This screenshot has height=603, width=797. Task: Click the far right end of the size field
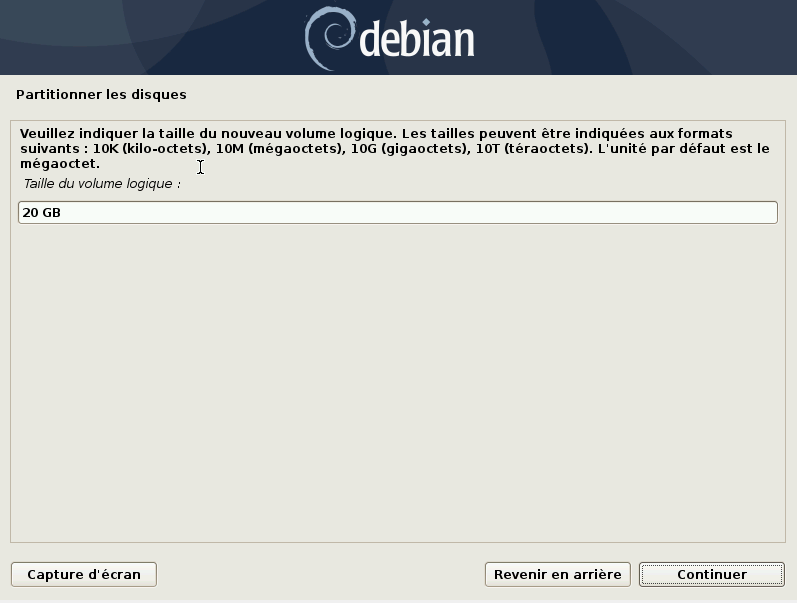click(x=768, y=213)
